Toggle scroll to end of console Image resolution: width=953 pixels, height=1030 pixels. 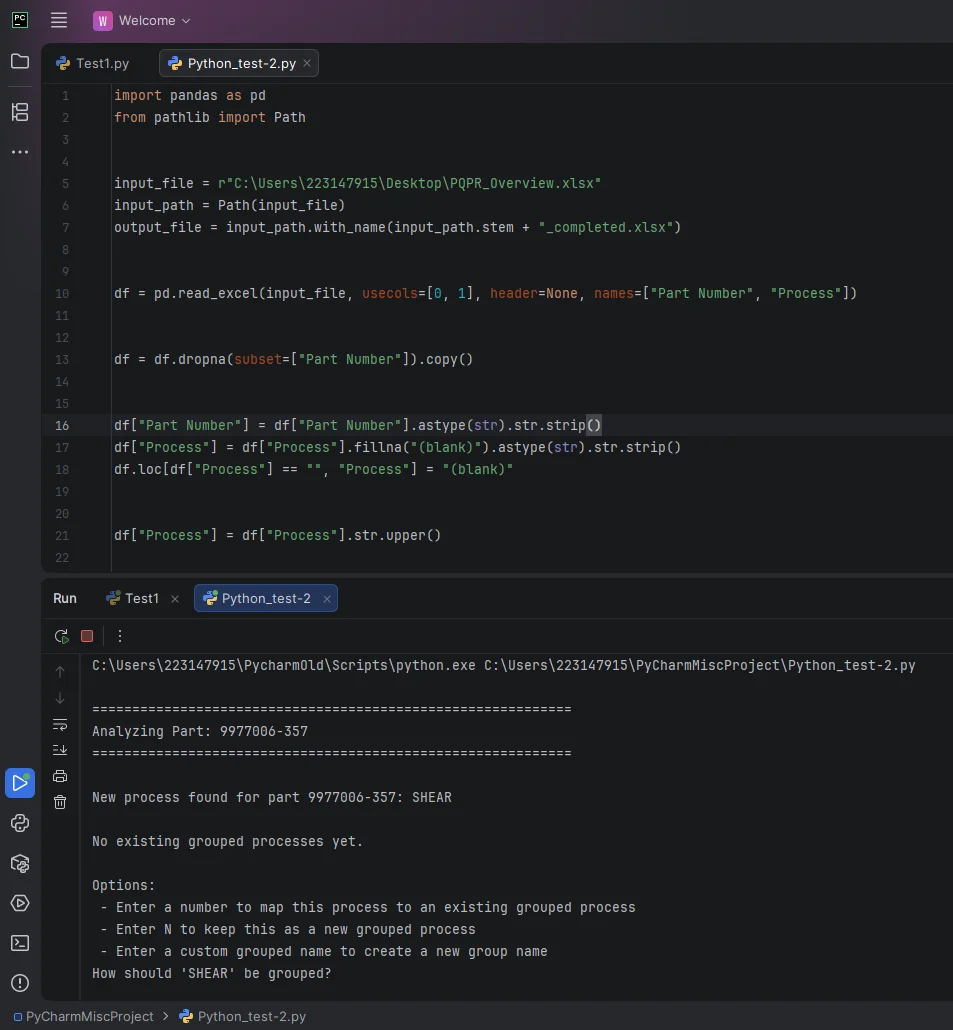(x=60, y=750)
